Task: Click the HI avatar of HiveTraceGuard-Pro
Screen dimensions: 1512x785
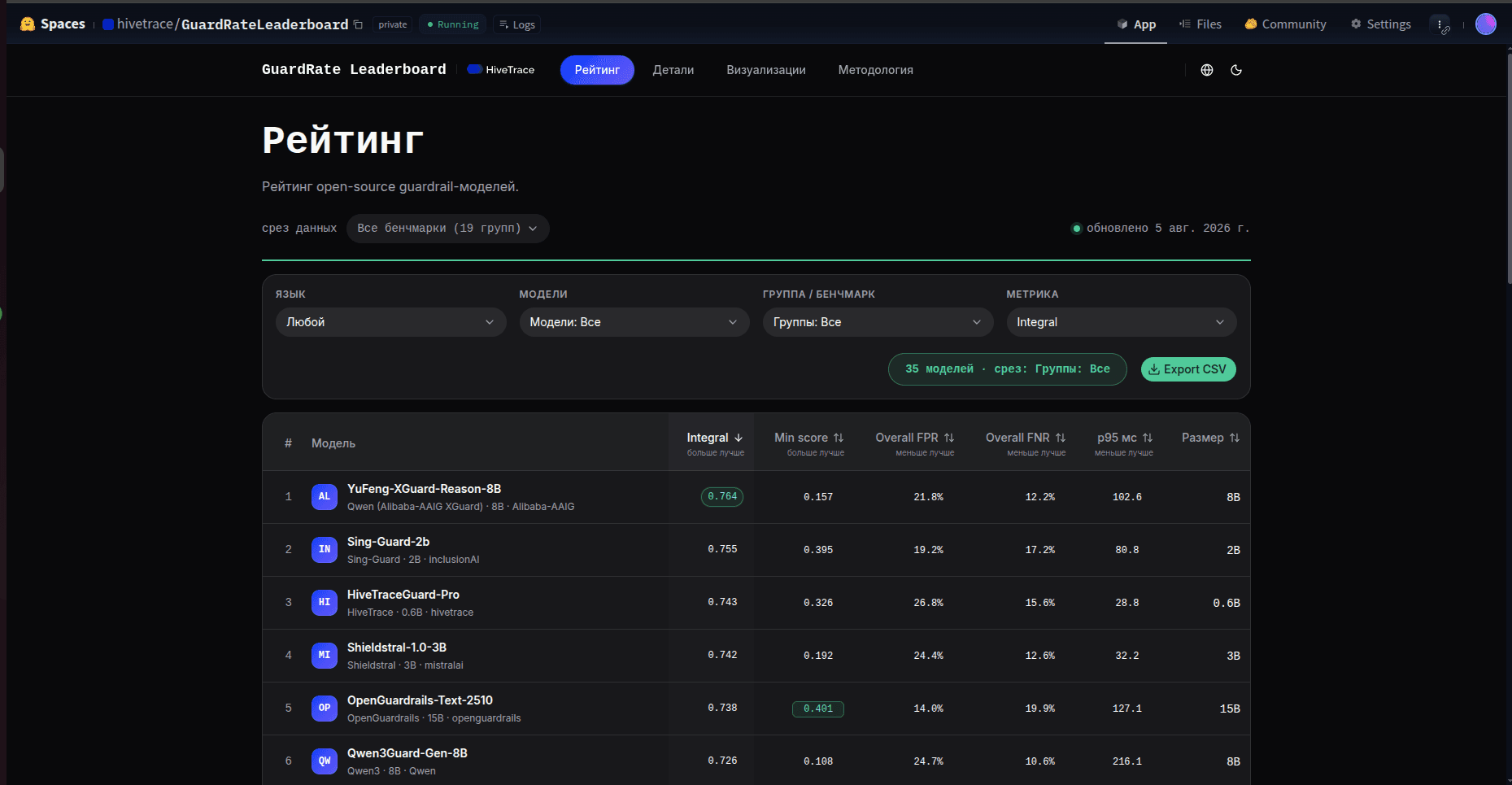Action: [x=325, y=602]
